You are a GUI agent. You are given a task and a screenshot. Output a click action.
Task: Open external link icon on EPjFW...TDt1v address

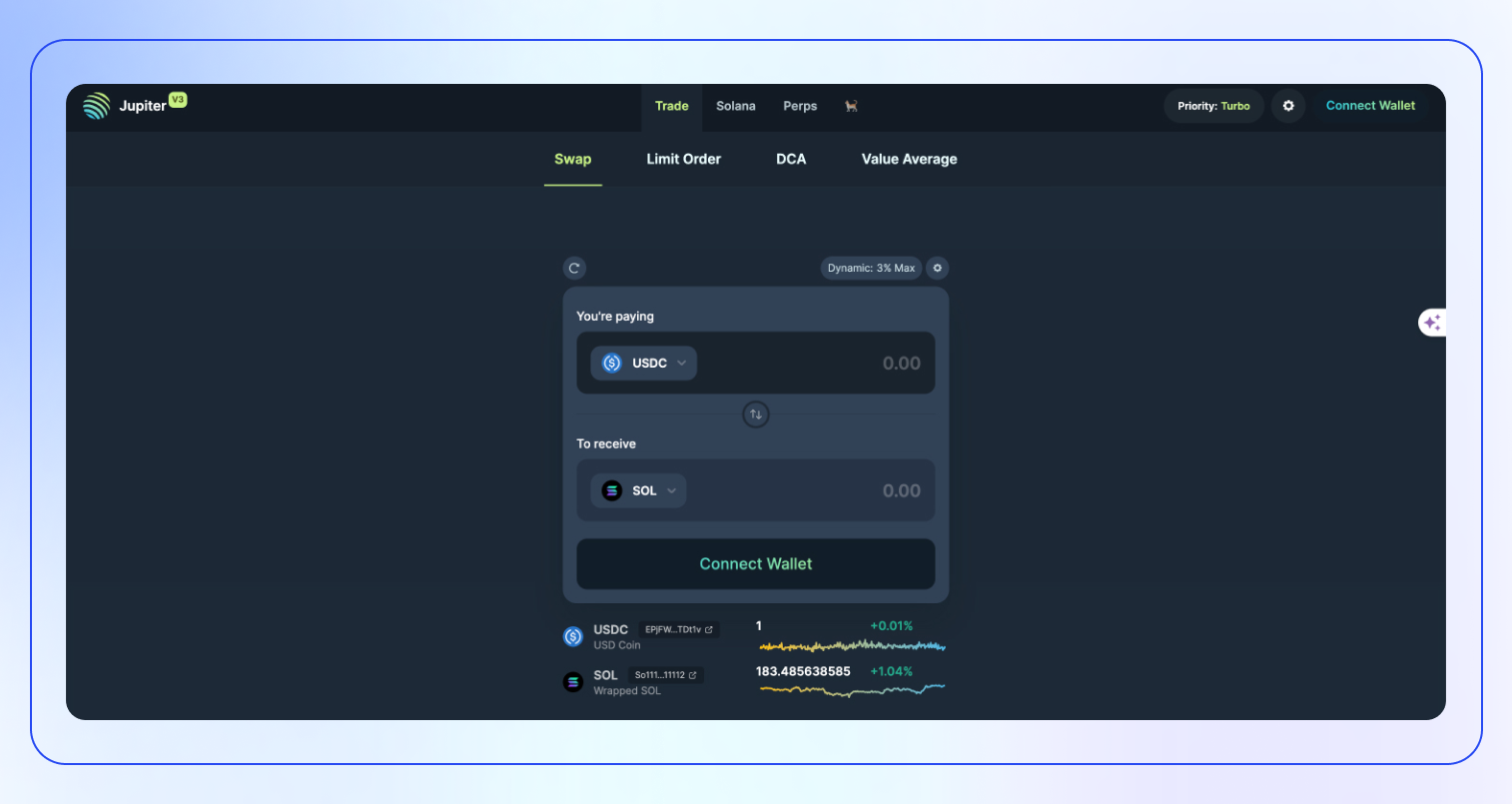pos(709,630)
